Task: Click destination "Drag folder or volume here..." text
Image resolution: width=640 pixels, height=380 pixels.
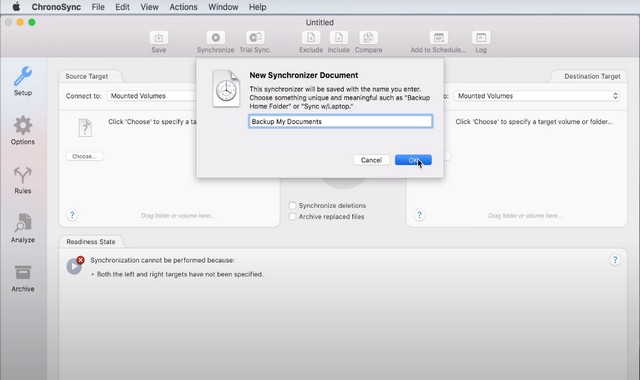Action: pos(525,216)
